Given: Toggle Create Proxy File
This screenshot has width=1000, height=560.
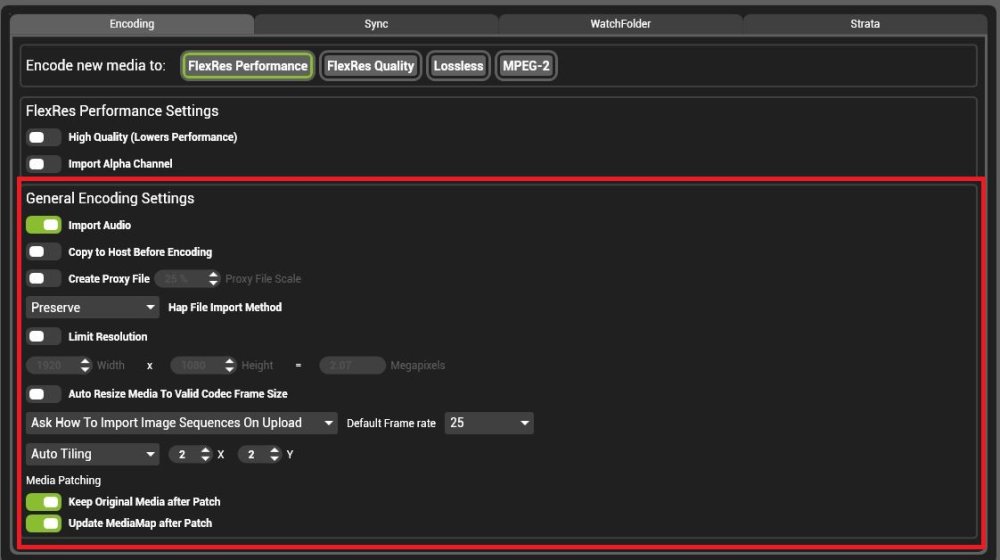Looking at the screenshot, I should 43,279.
